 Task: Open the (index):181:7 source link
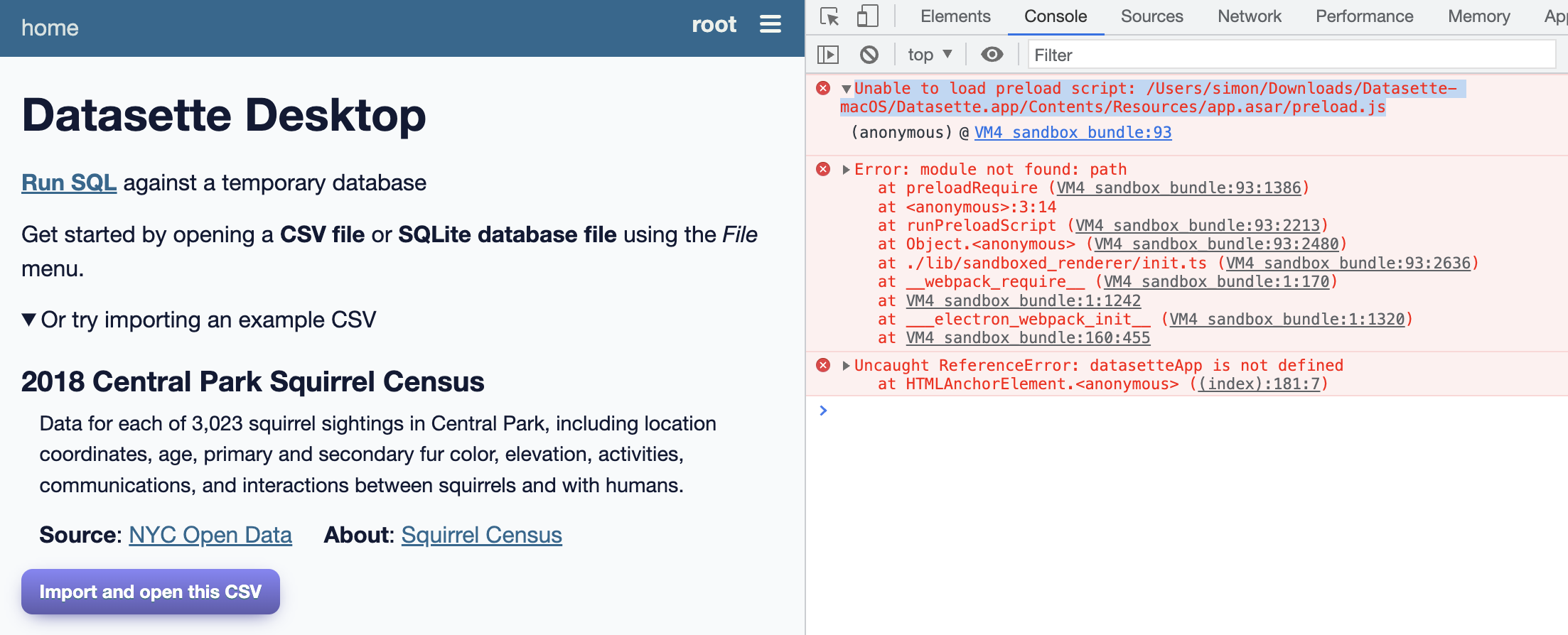(1259, 384)
